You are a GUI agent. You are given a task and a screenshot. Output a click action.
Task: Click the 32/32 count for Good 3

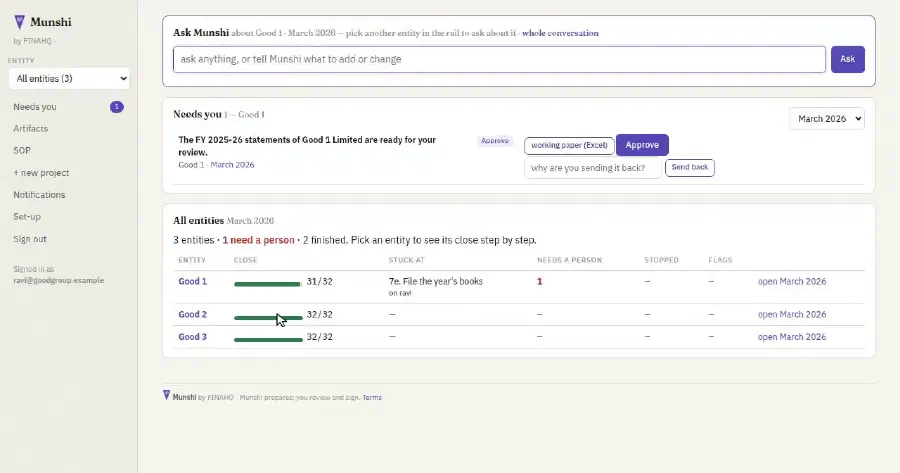(x=319, y=337)
